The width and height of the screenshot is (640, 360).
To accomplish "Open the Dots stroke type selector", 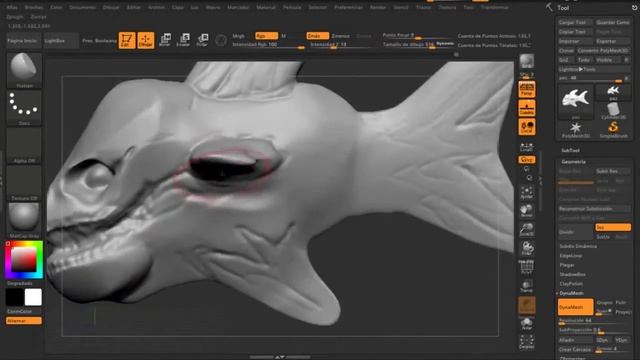I will coord(24,107).
